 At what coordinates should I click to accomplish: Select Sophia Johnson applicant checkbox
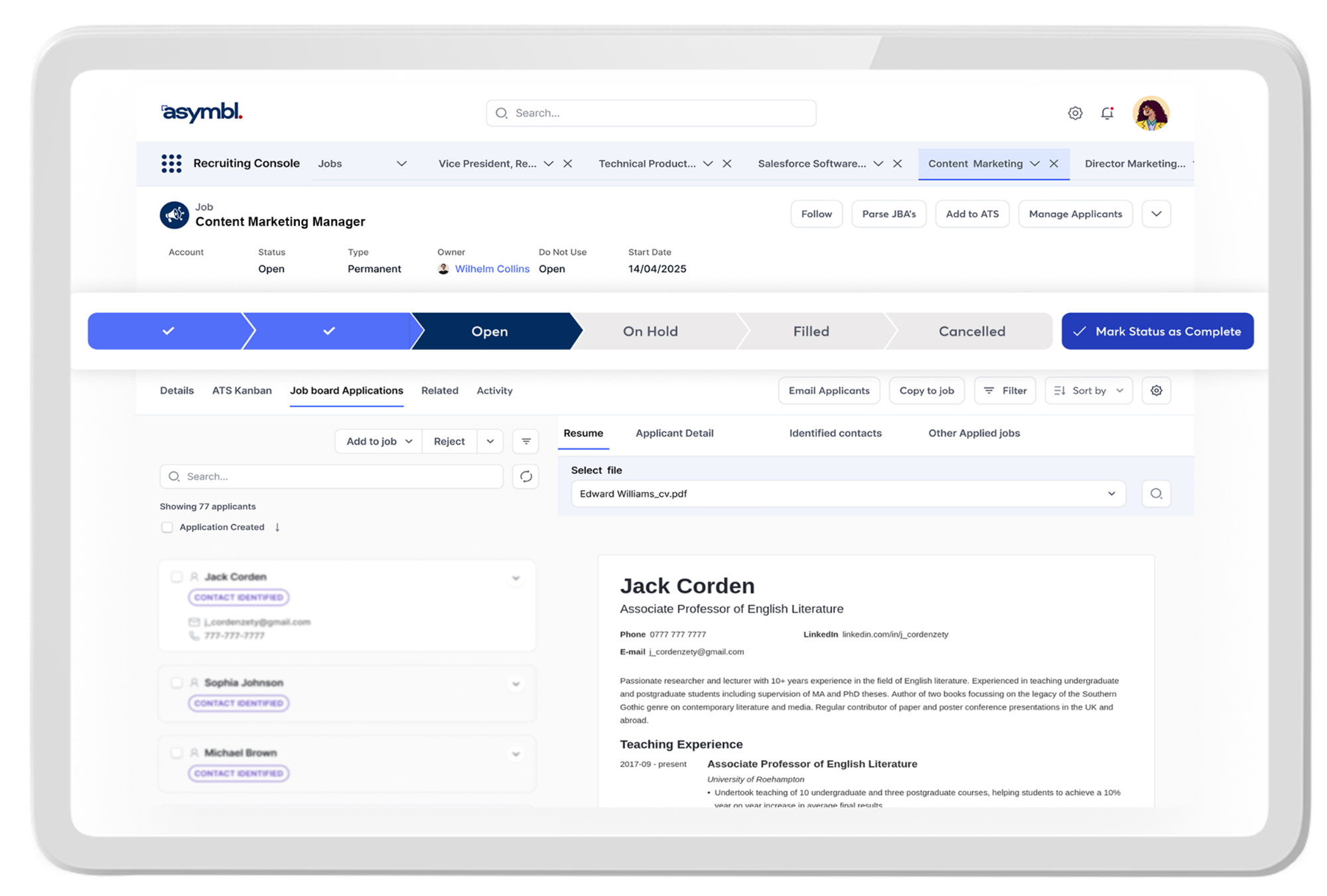pyautogui.click(x=176, y=682)
